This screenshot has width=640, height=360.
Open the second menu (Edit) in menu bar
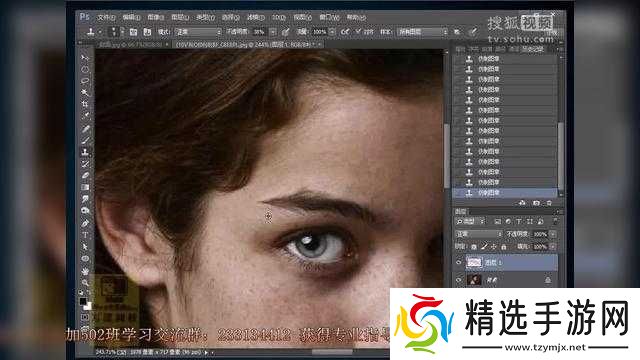(131, 17)
